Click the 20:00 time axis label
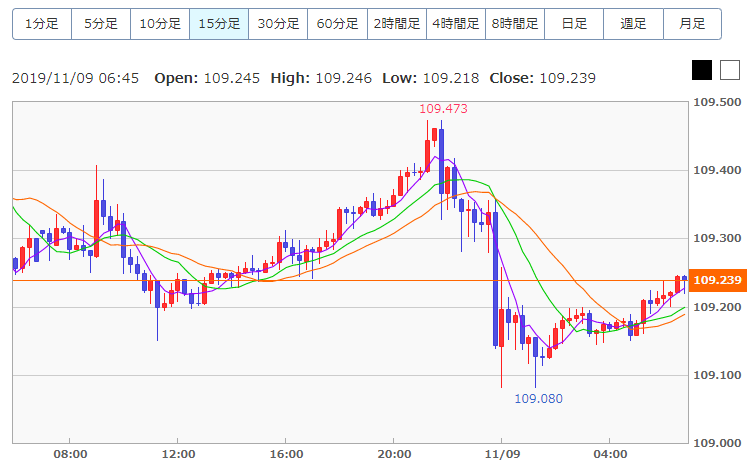Screen dimensions: 754x471 pos(394,454)
